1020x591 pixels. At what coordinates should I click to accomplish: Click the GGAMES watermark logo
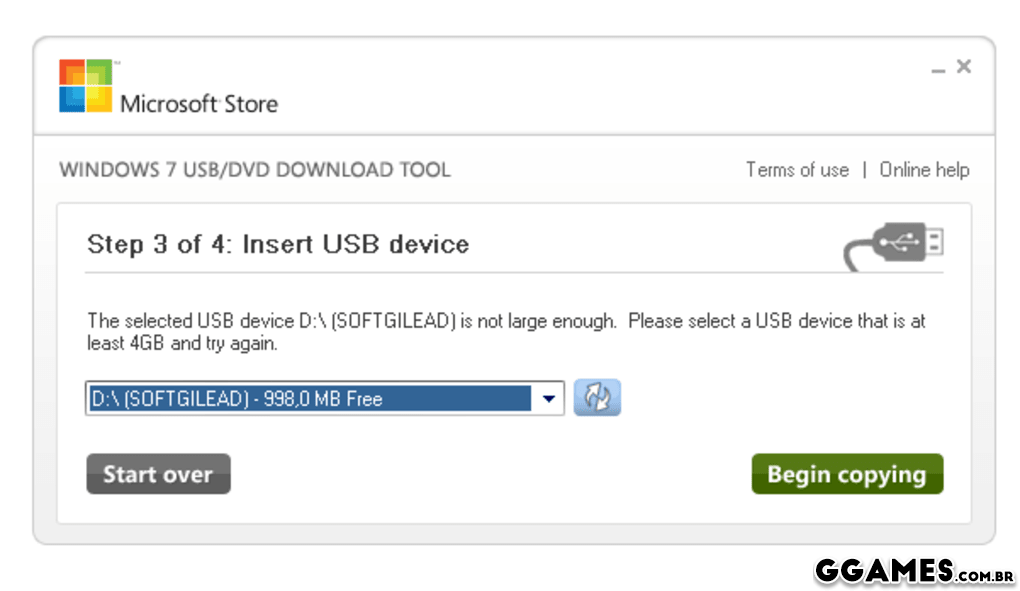pyautogui.click(x=884, y=571)
